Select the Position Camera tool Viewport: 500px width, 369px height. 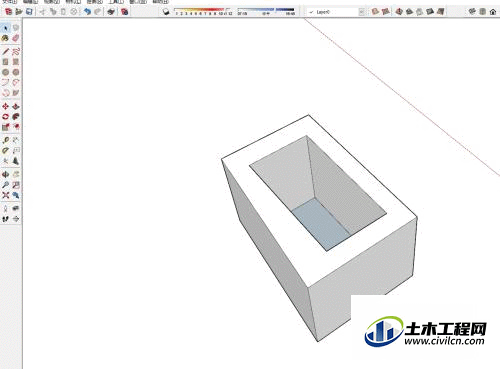click(5, 209)
